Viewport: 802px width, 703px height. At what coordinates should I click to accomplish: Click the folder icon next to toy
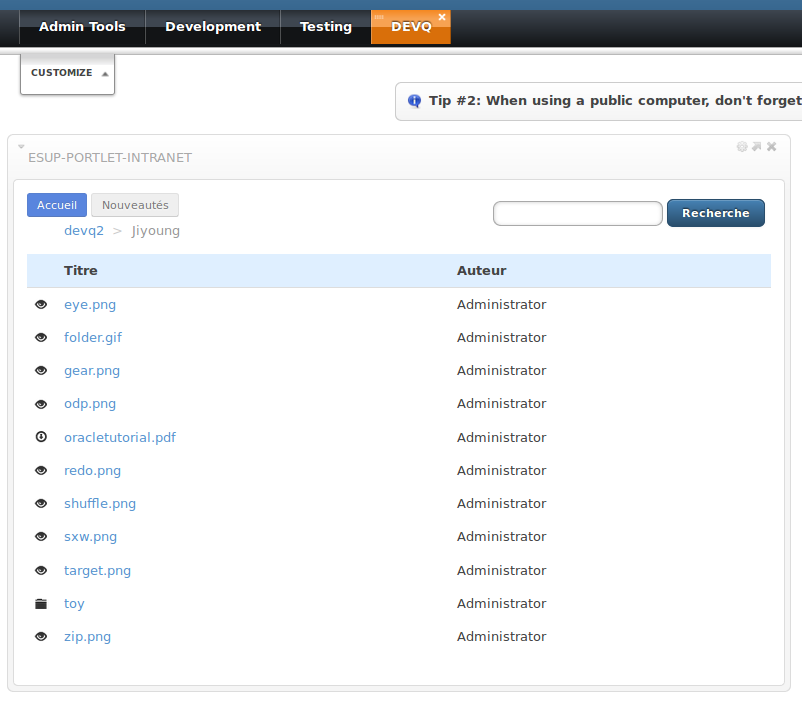click(x=41, y=604)
